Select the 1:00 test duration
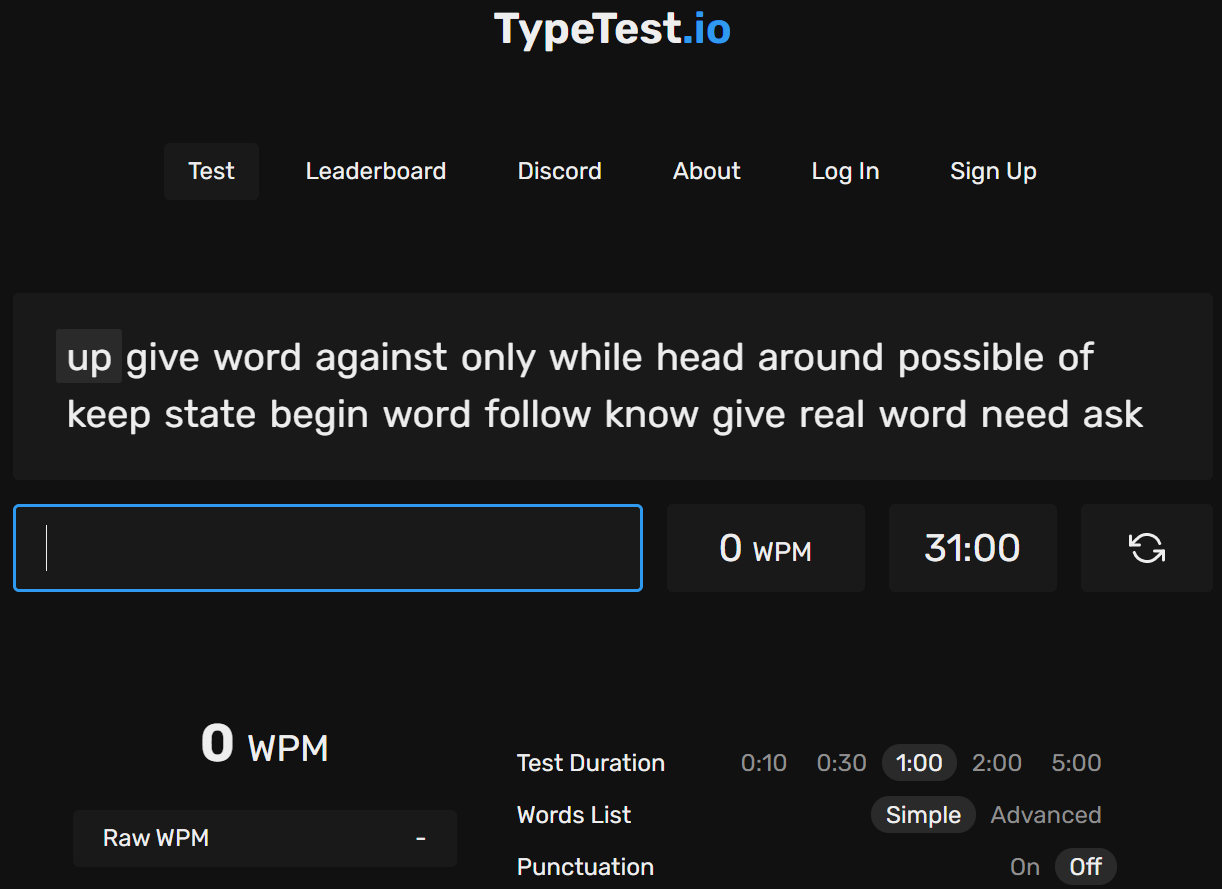The height and width of the screenshot is (889, 1222). click(918, 763)
